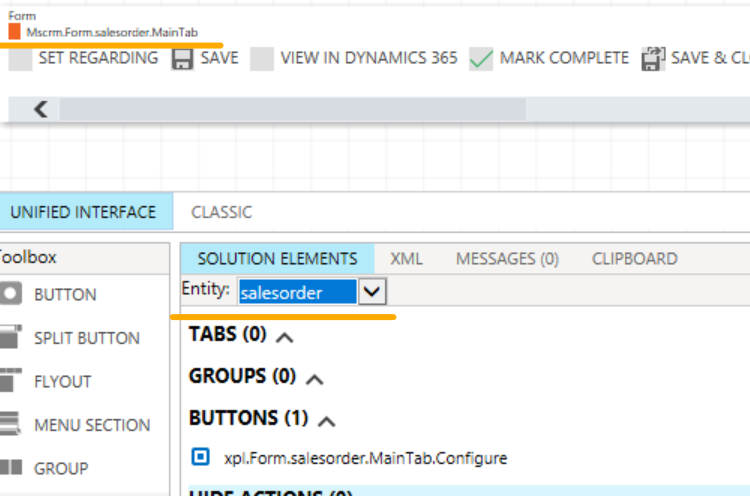This screenshot has height=496, width=750.
Task: Click the Mark Complete green checkmark icon
Action: pos(481,59)
